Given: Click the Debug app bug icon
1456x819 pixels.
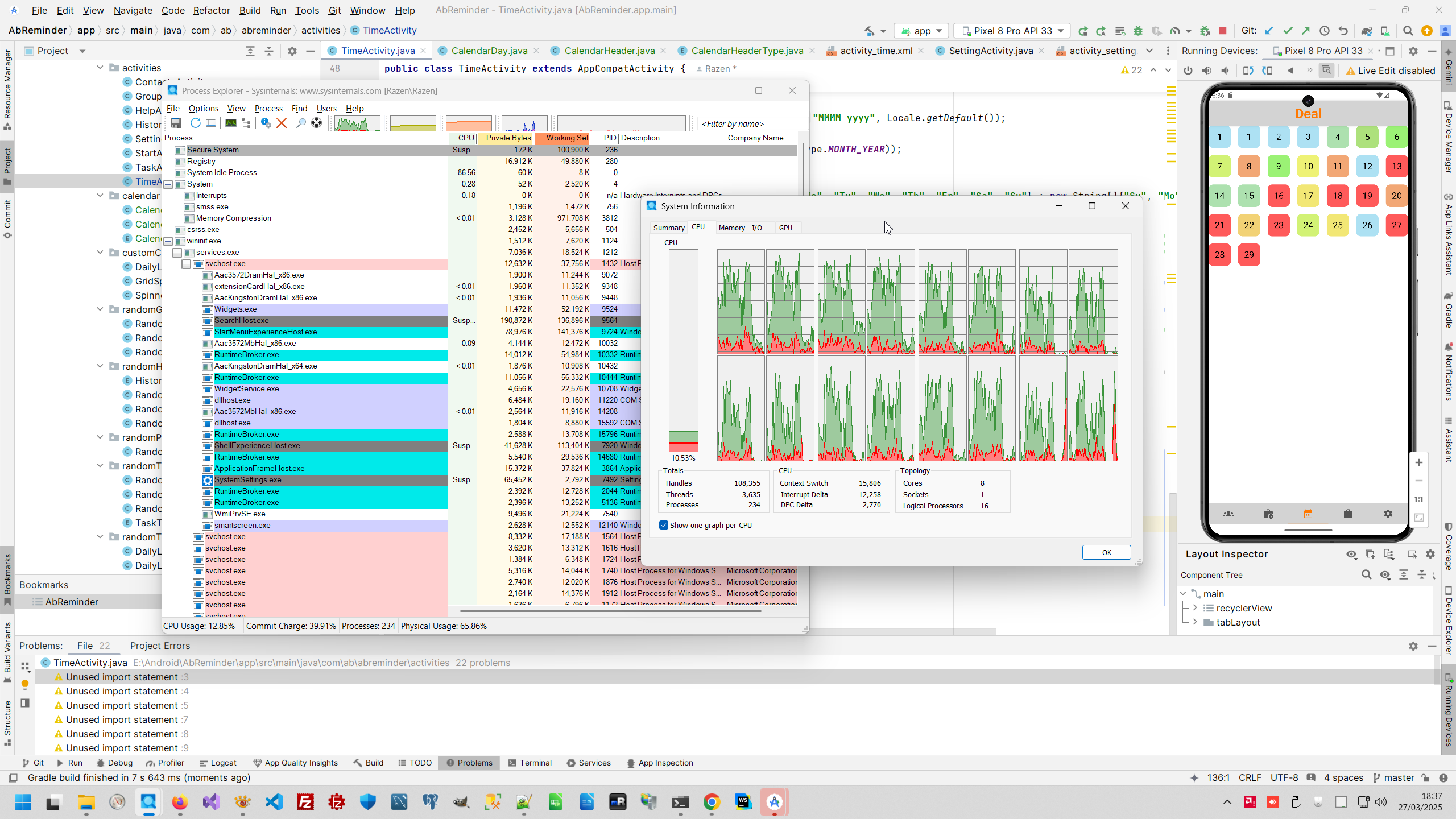Looking at the screenshot, I should 1138,31.
